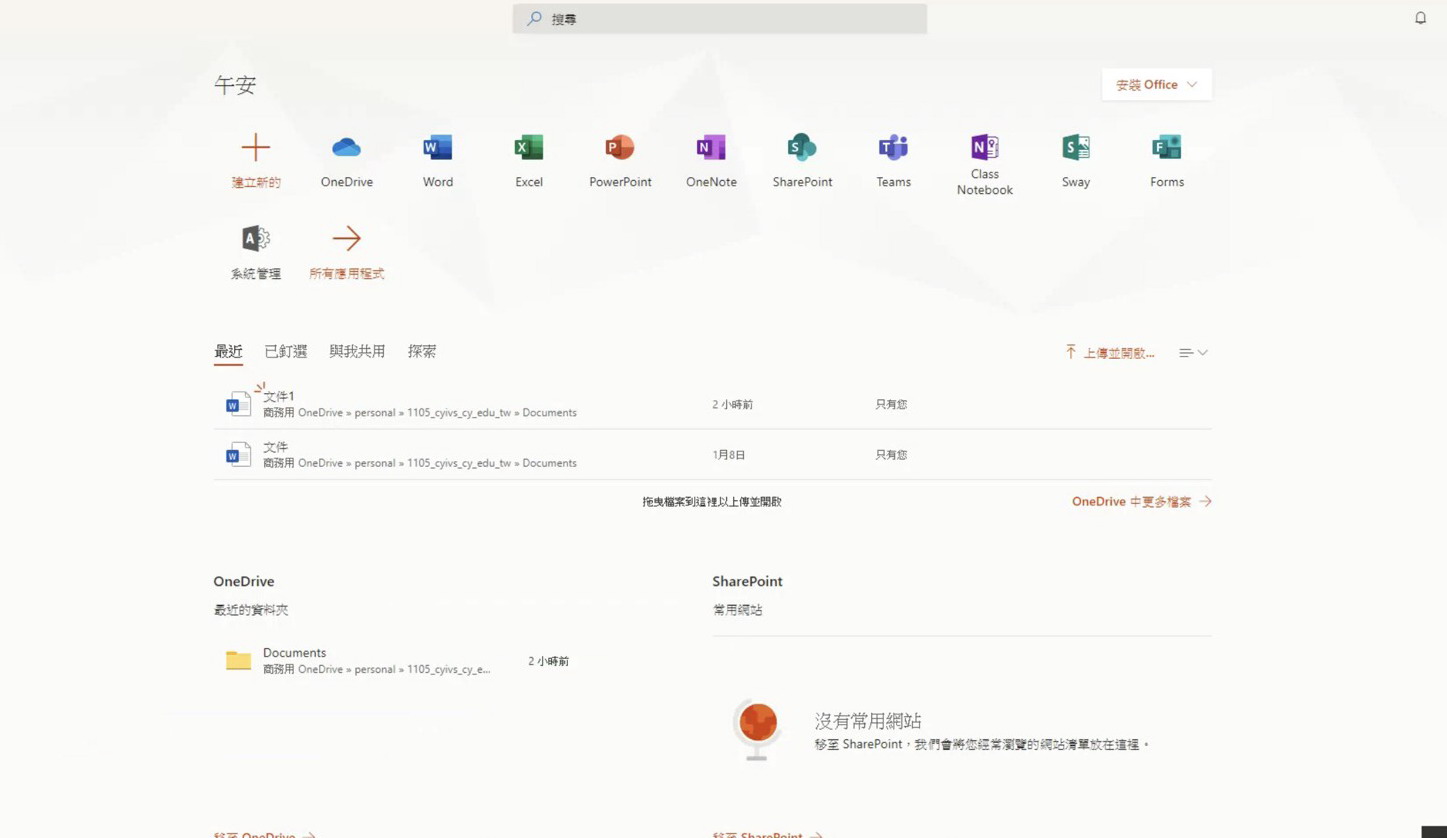Open the list view options dropdown
Image resolution: width=1447 pixels, height=838 pixels.
(1193, 353)
